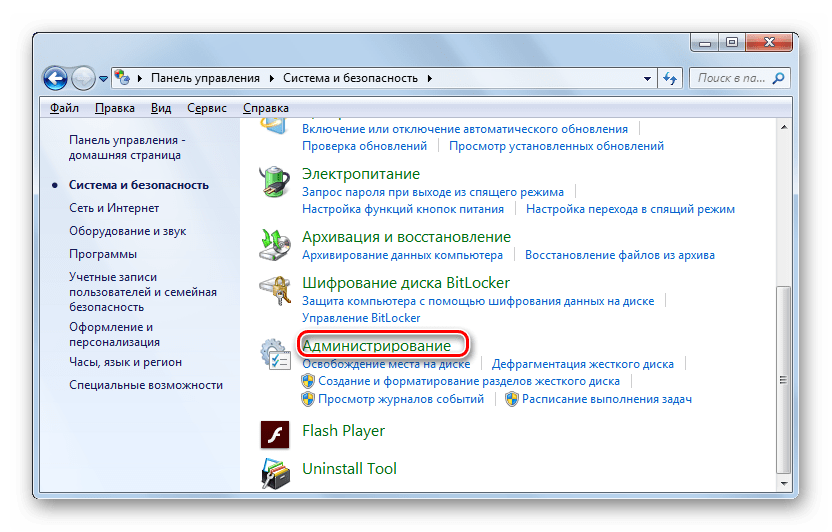832x532 pixels.
Task: Click the Архивация и восстановление icon
Action: pyautogui.click(x=275, y=245)
